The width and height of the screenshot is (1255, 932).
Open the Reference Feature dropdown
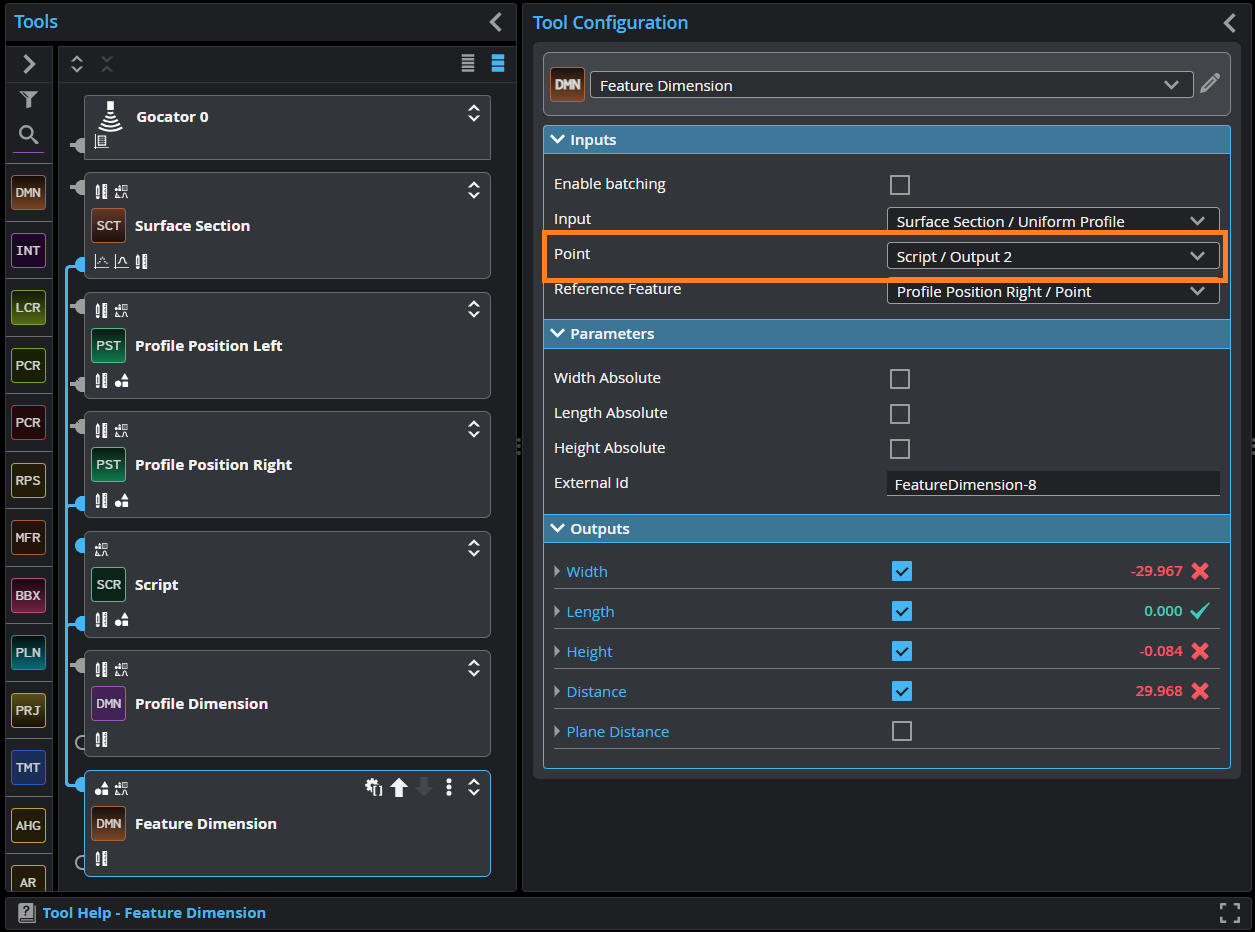tap(1052, 292)
